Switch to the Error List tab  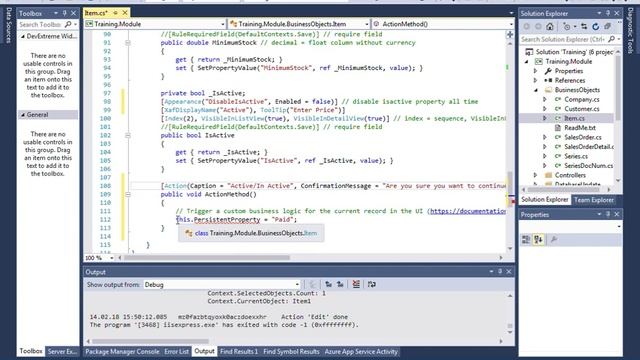176,351
